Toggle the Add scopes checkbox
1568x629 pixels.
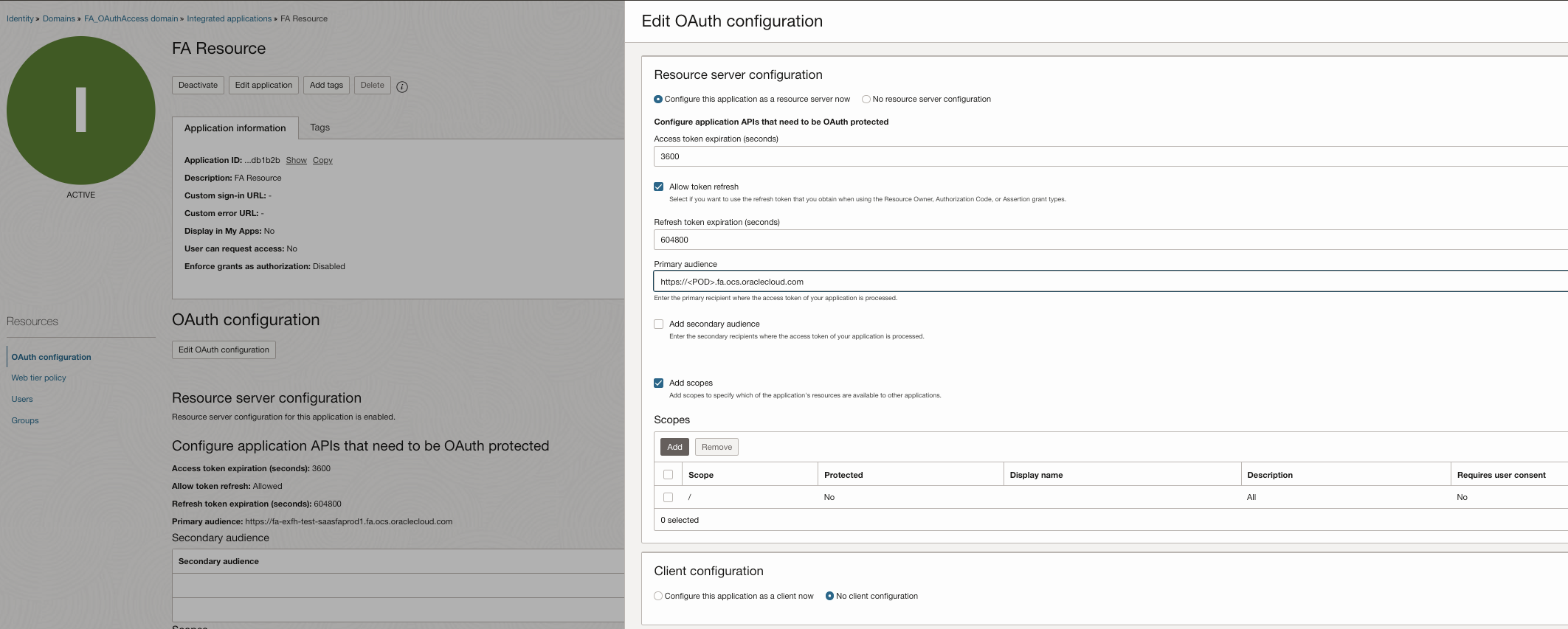pos(659,383)
